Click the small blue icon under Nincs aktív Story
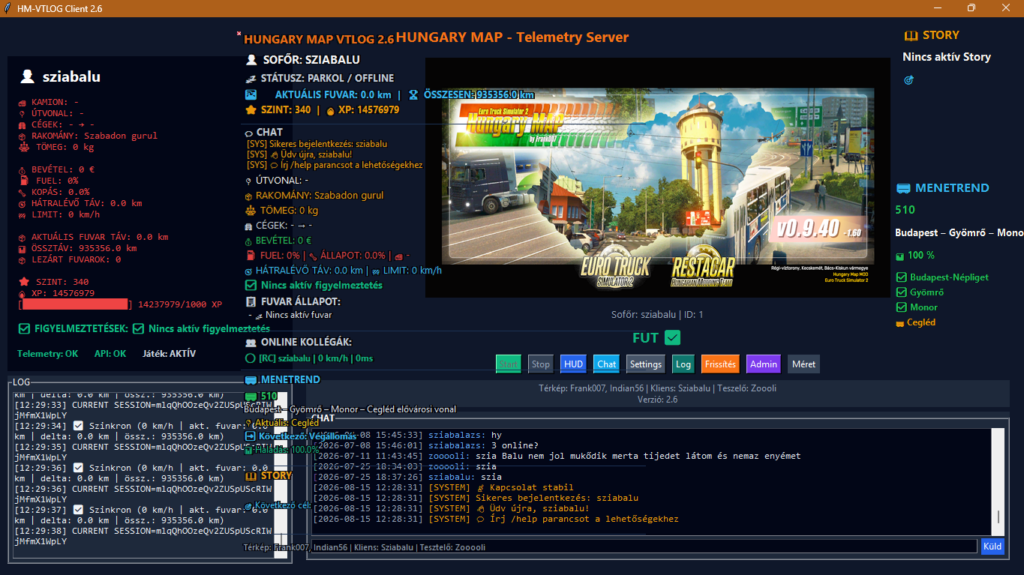1024x575 pixels. [908, 80]
